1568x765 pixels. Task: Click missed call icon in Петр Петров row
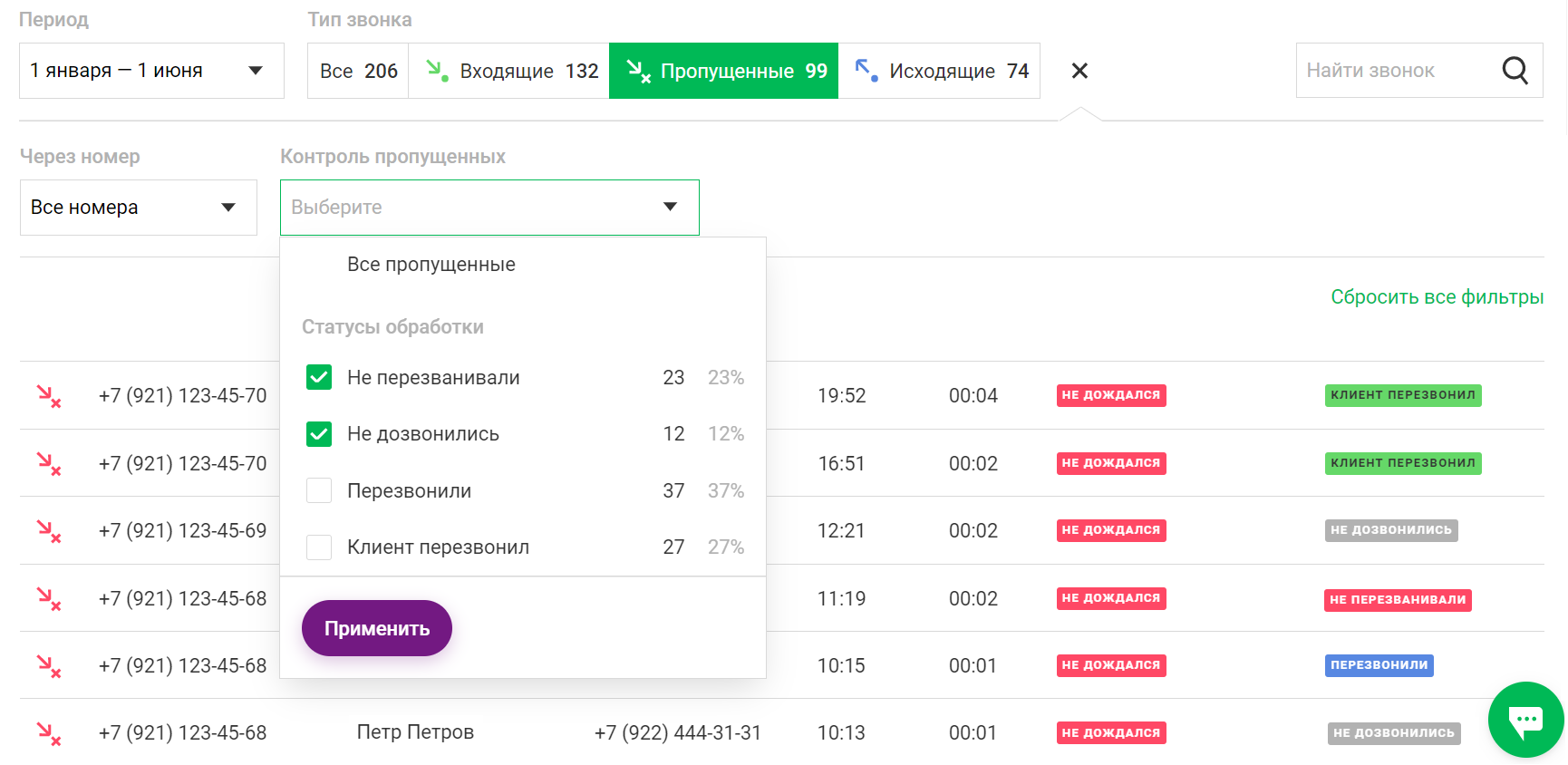49,733
